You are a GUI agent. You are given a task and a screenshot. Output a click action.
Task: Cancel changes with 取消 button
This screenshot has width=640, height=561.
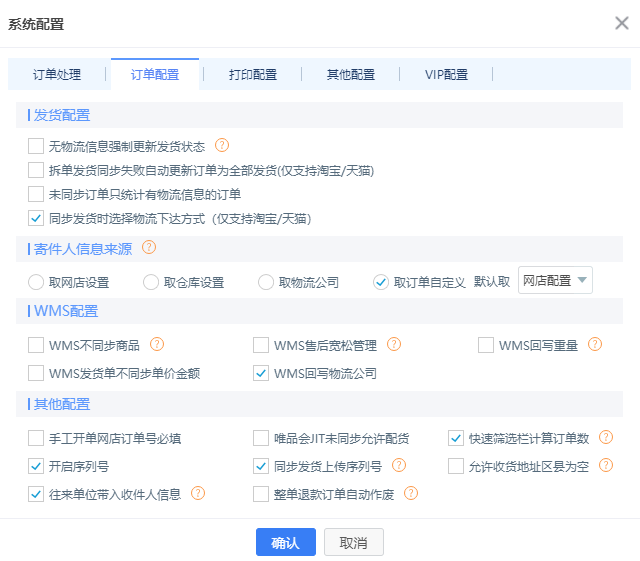[353, 542]
